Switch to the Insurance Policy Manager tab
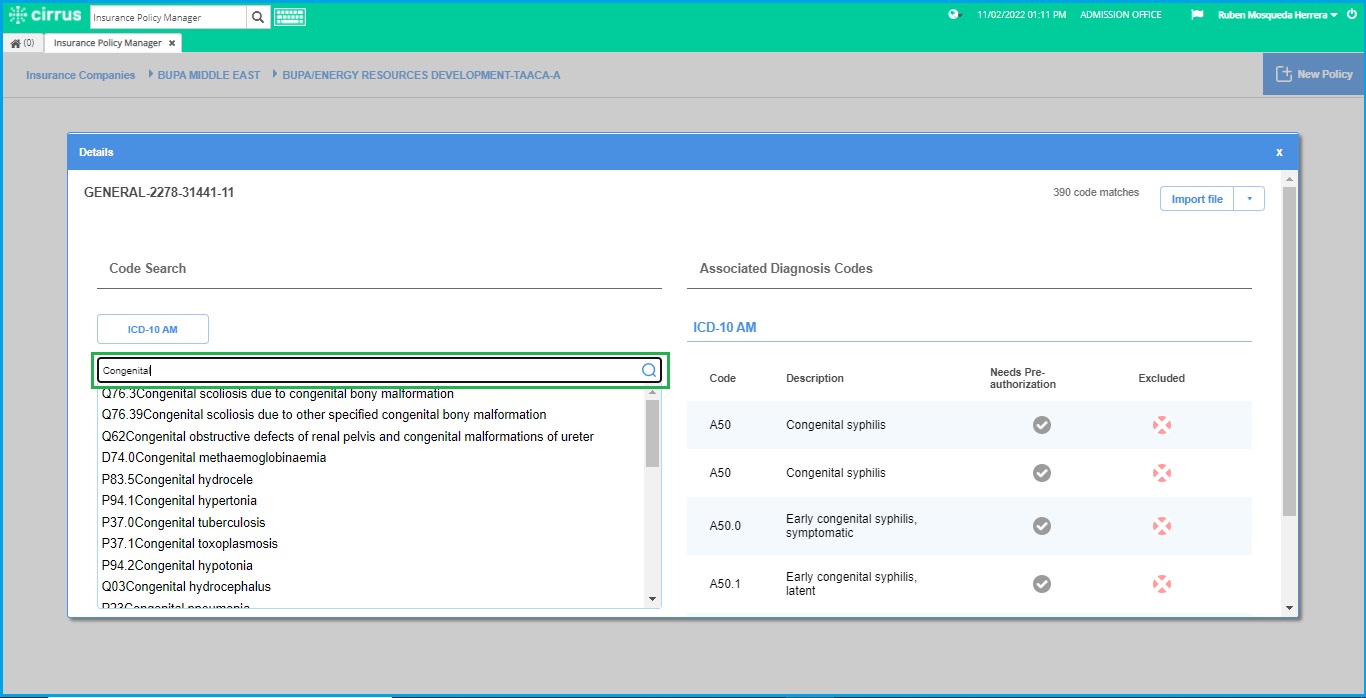 coord(106,43)
